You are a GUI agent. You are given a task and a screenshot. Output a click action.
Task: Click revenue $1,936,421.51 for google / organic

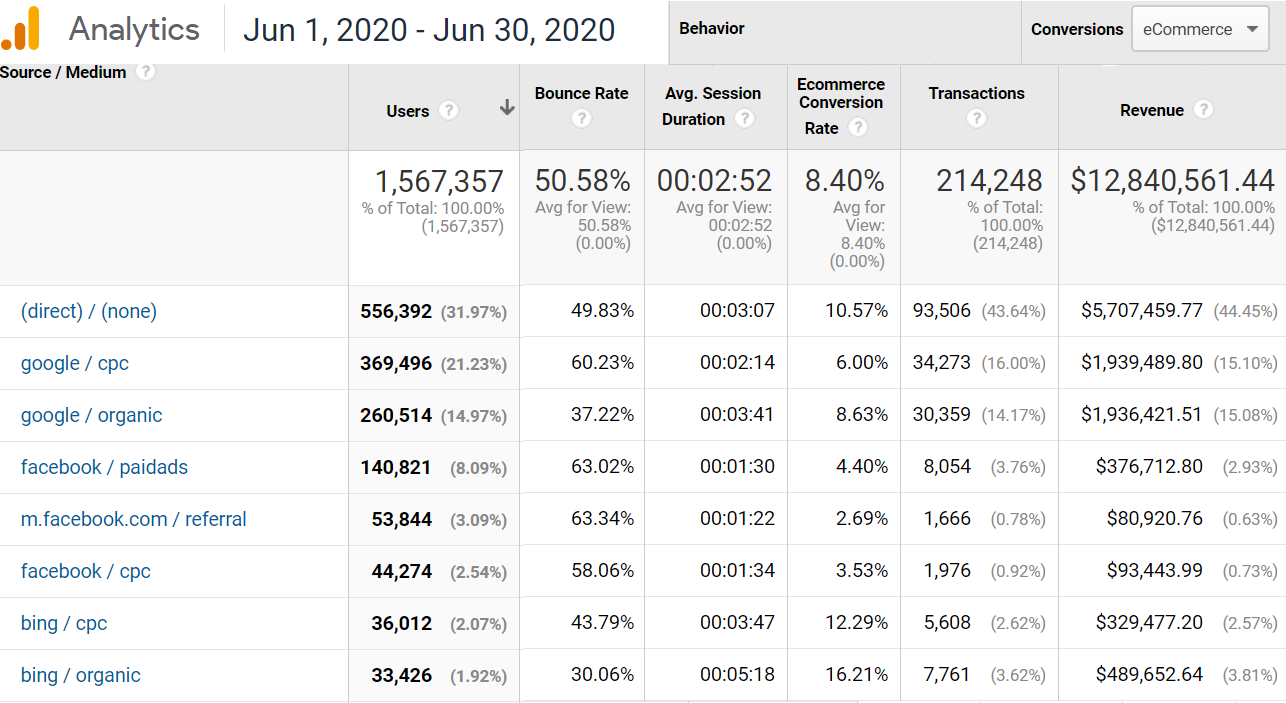pos(1142,415)
